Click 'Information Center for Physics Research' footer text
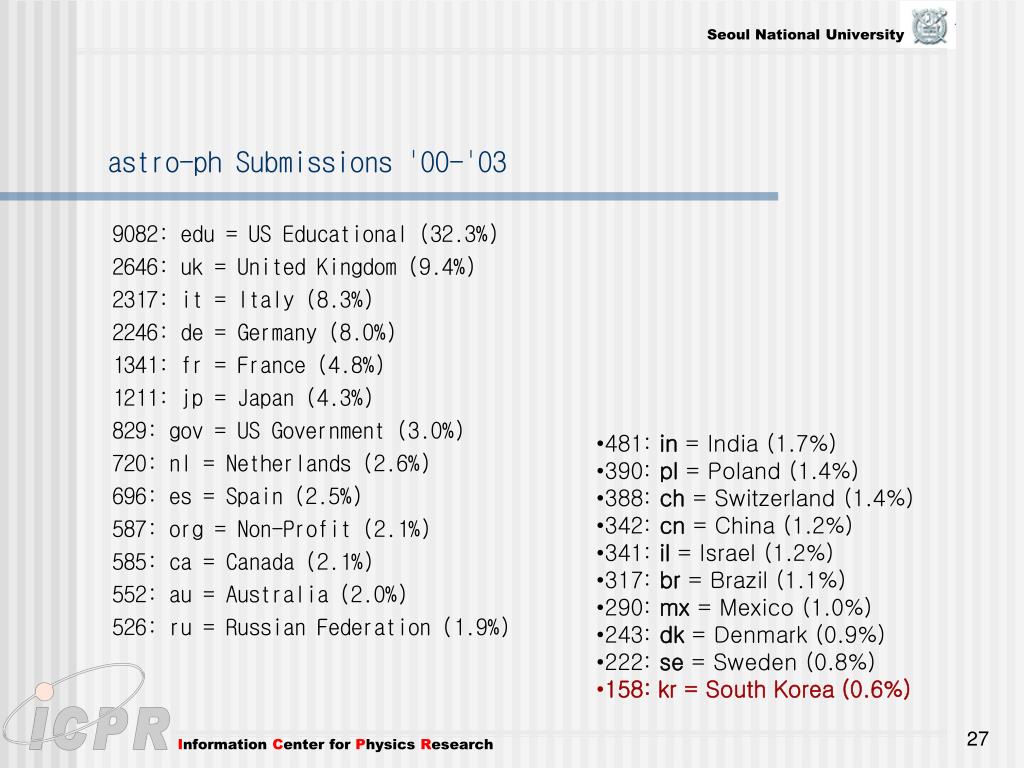The width and height of the screenshot is (1024, 768). (x=336, y=744)
